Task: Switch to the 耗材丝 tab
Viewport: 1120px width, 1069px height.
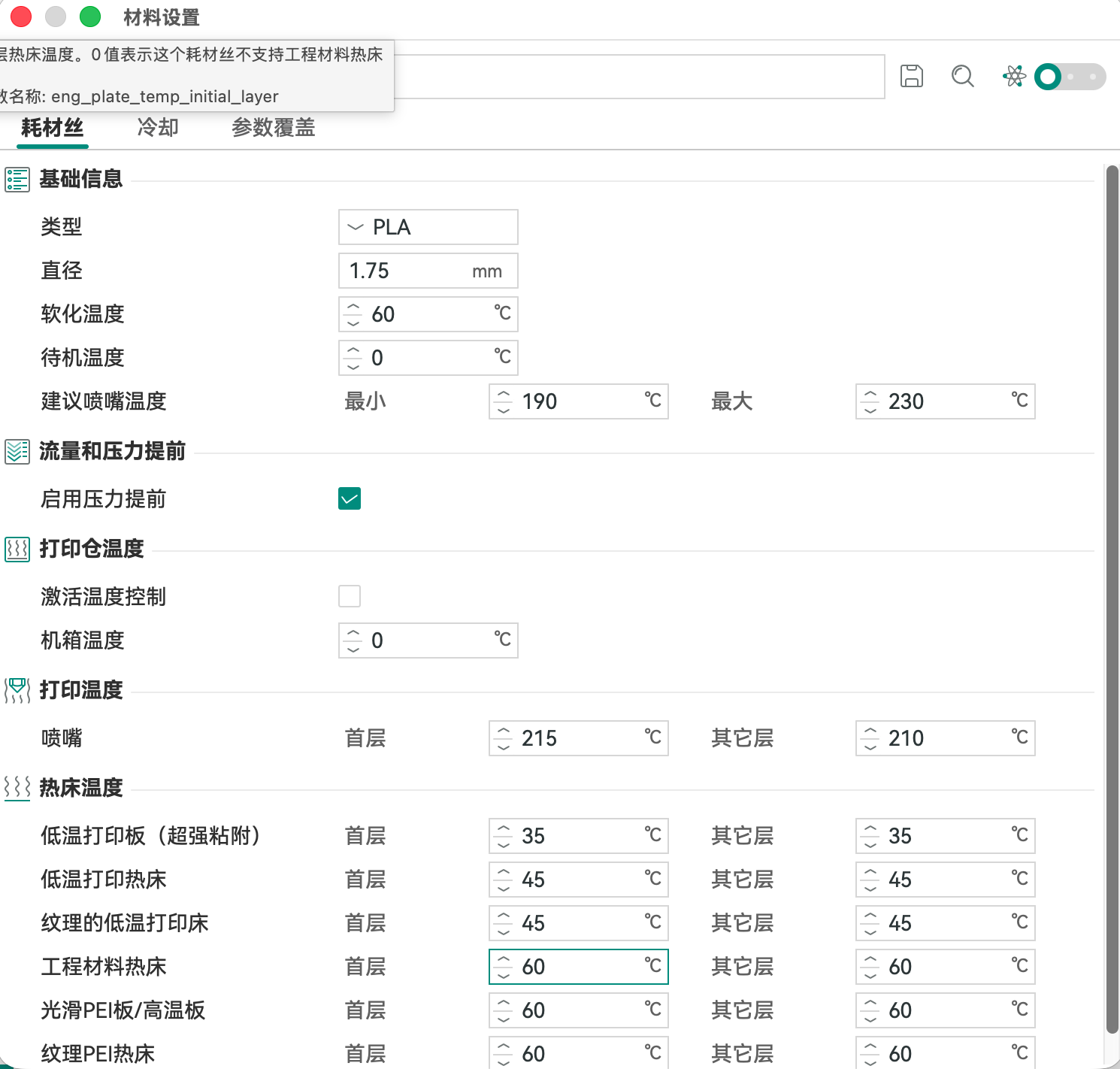Action: pyautogui.click(x=52, y=128)
